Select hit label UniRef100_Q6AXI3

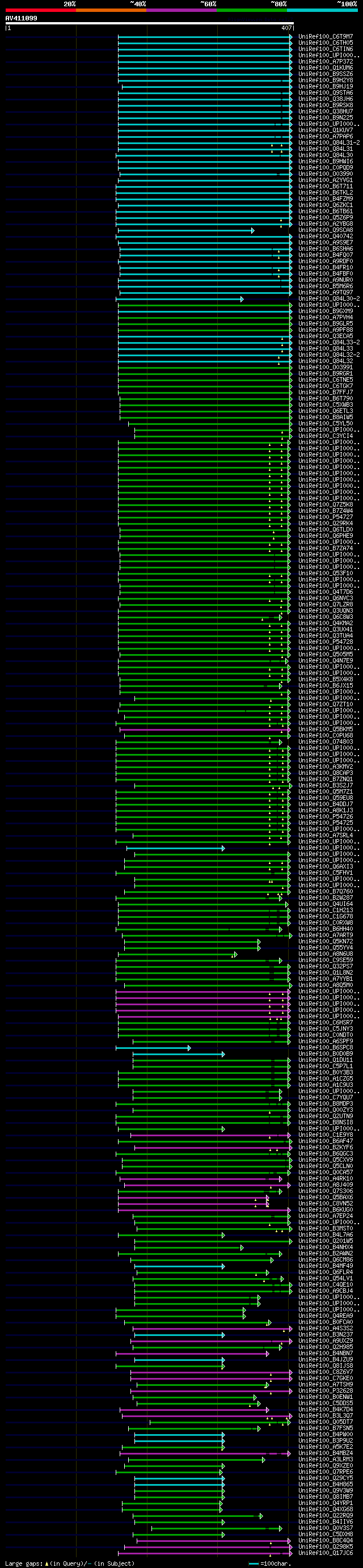coord(325,866)
